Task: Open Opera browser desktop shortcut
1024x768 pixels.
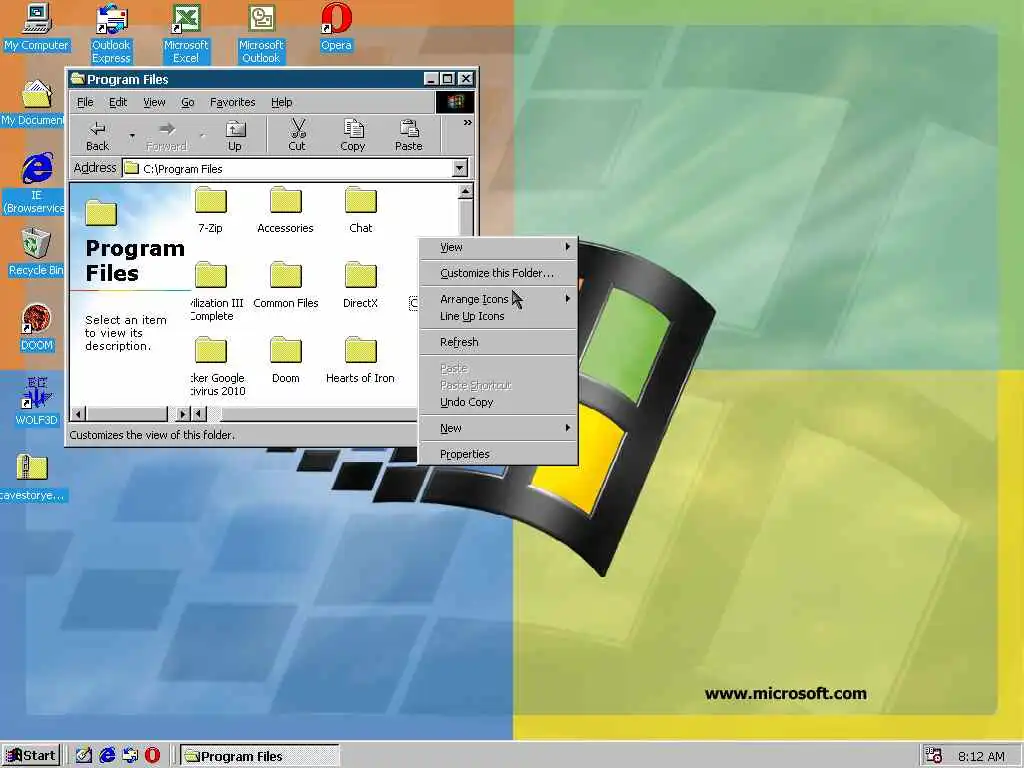Action: (336, 27)
